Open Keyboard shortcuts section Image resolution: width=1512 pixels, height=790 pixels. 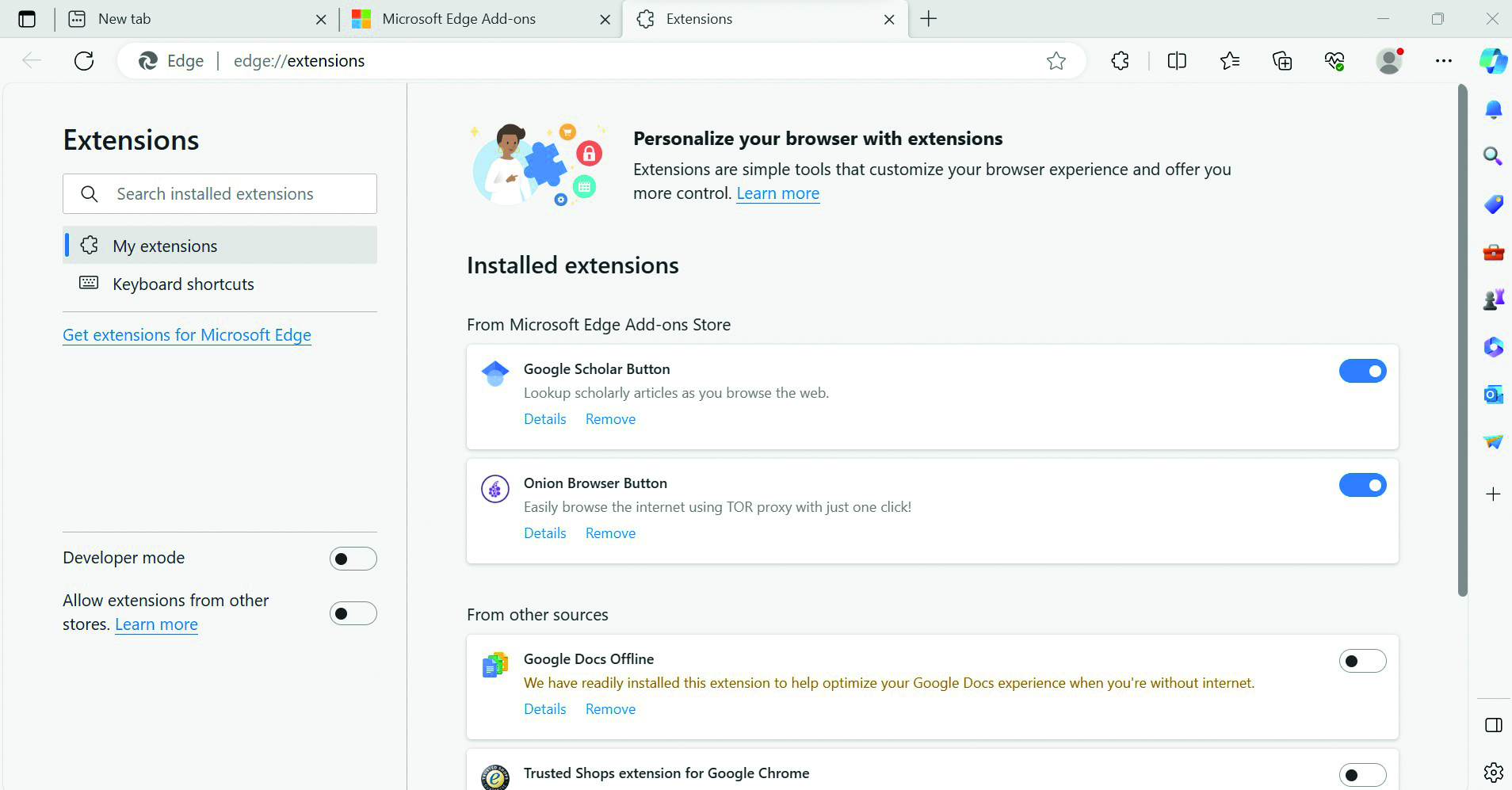point(220,284)
